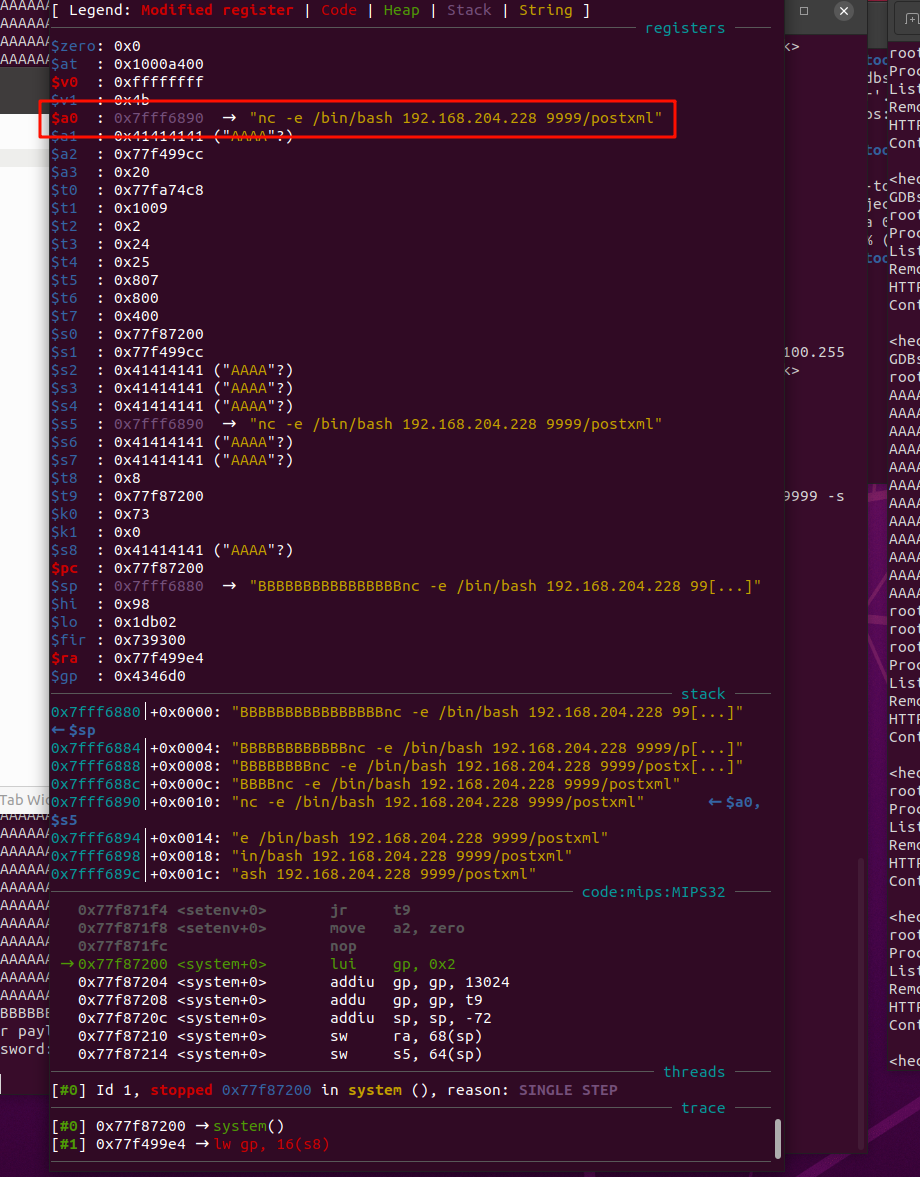Image resolution: width=920 pixels, height=1177 pixels.
Task: Open a new tab in the right-hand terminal
Action: click(911, 19)
